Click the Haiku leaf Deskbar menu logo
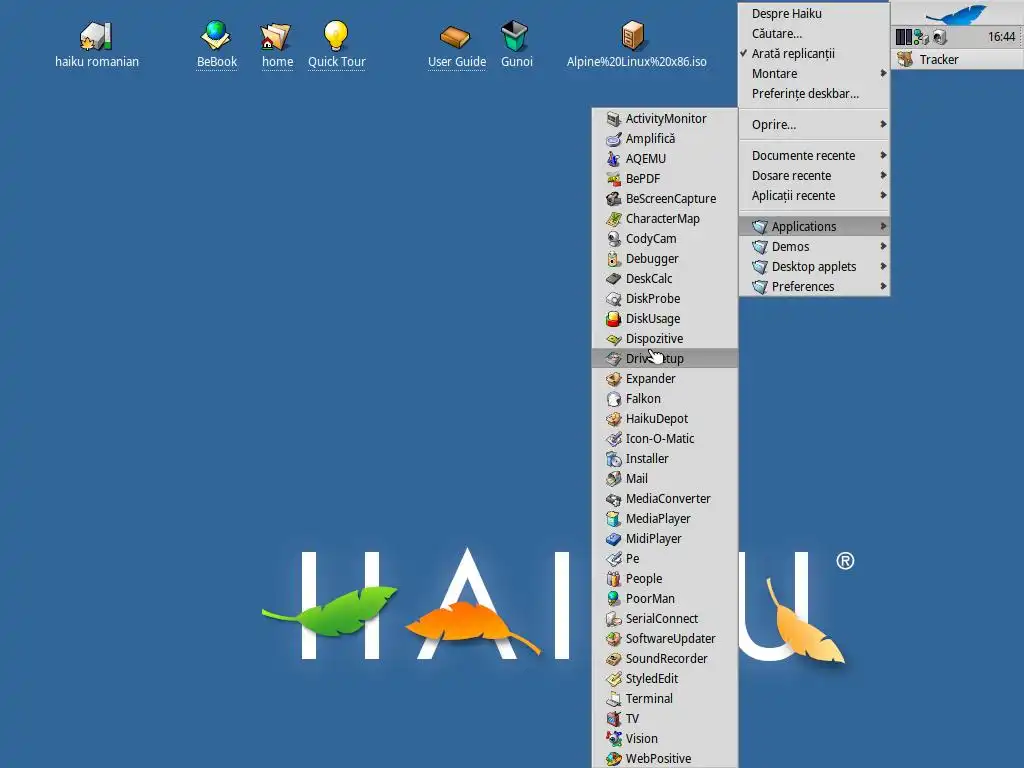1024x768 pixels. coord(957,14)
